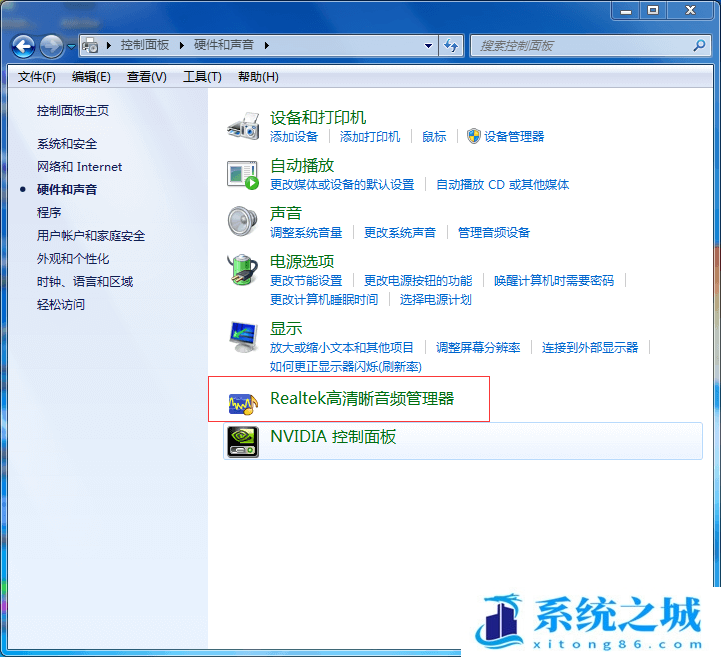Open 时钟、语言和区域 in sidebar
The width and height of the screenshot is (721, 657).
85,281
